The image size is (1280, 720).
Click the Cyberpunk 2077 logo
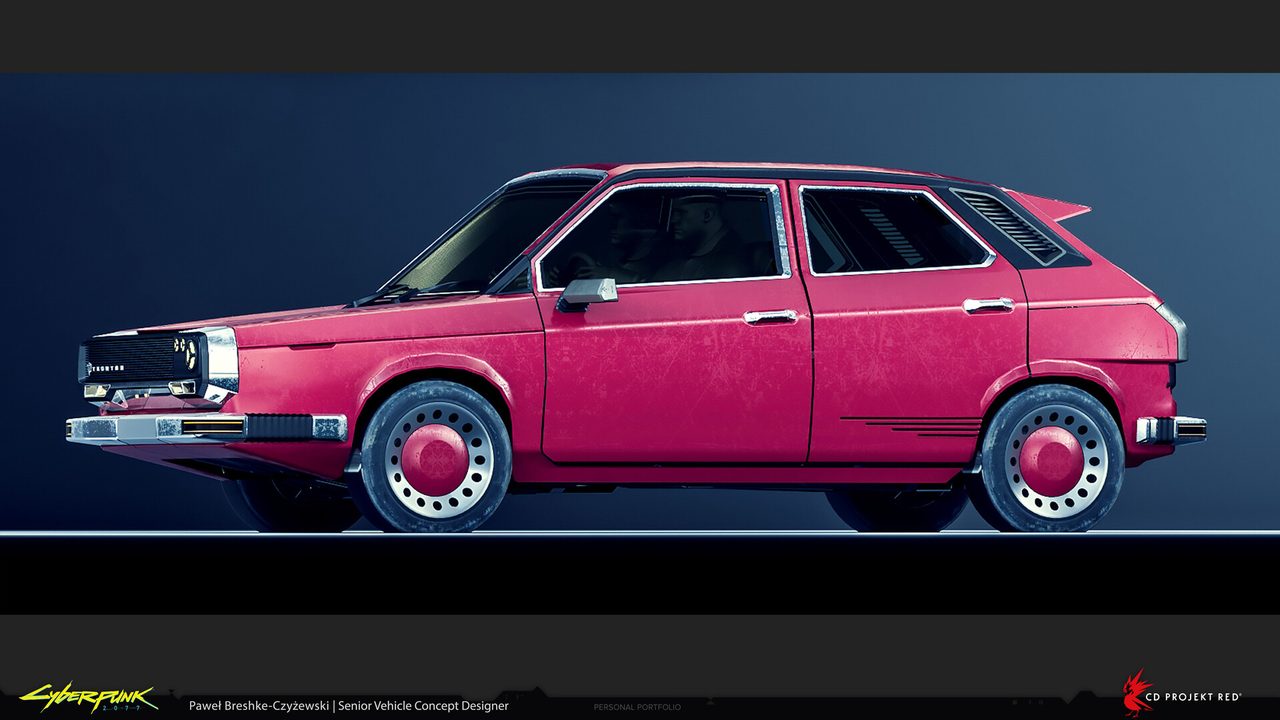tap(88, 697)
